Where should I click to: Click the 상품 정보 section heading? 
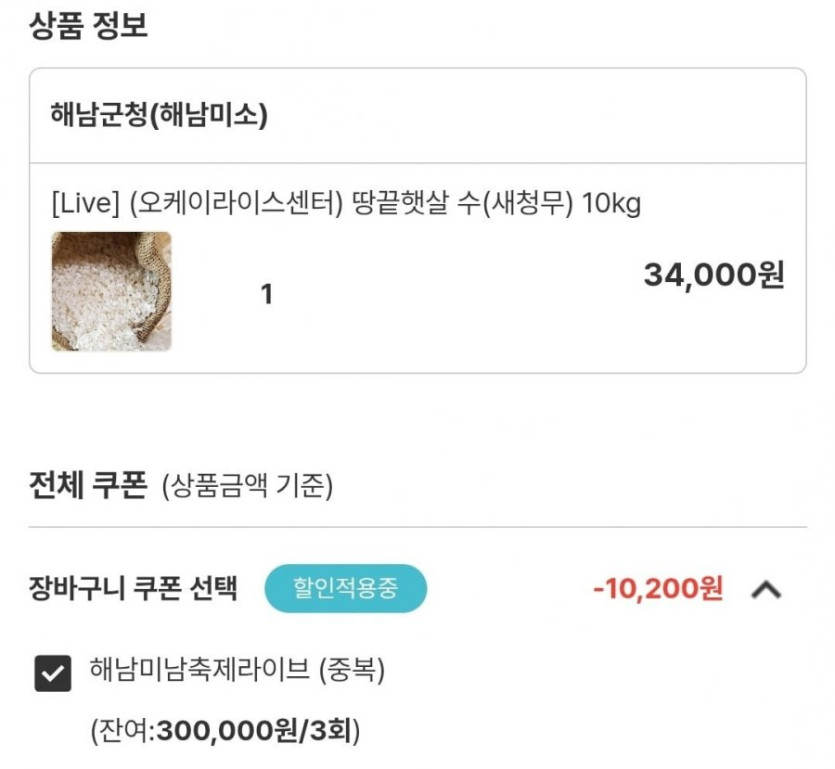point(88,25)
